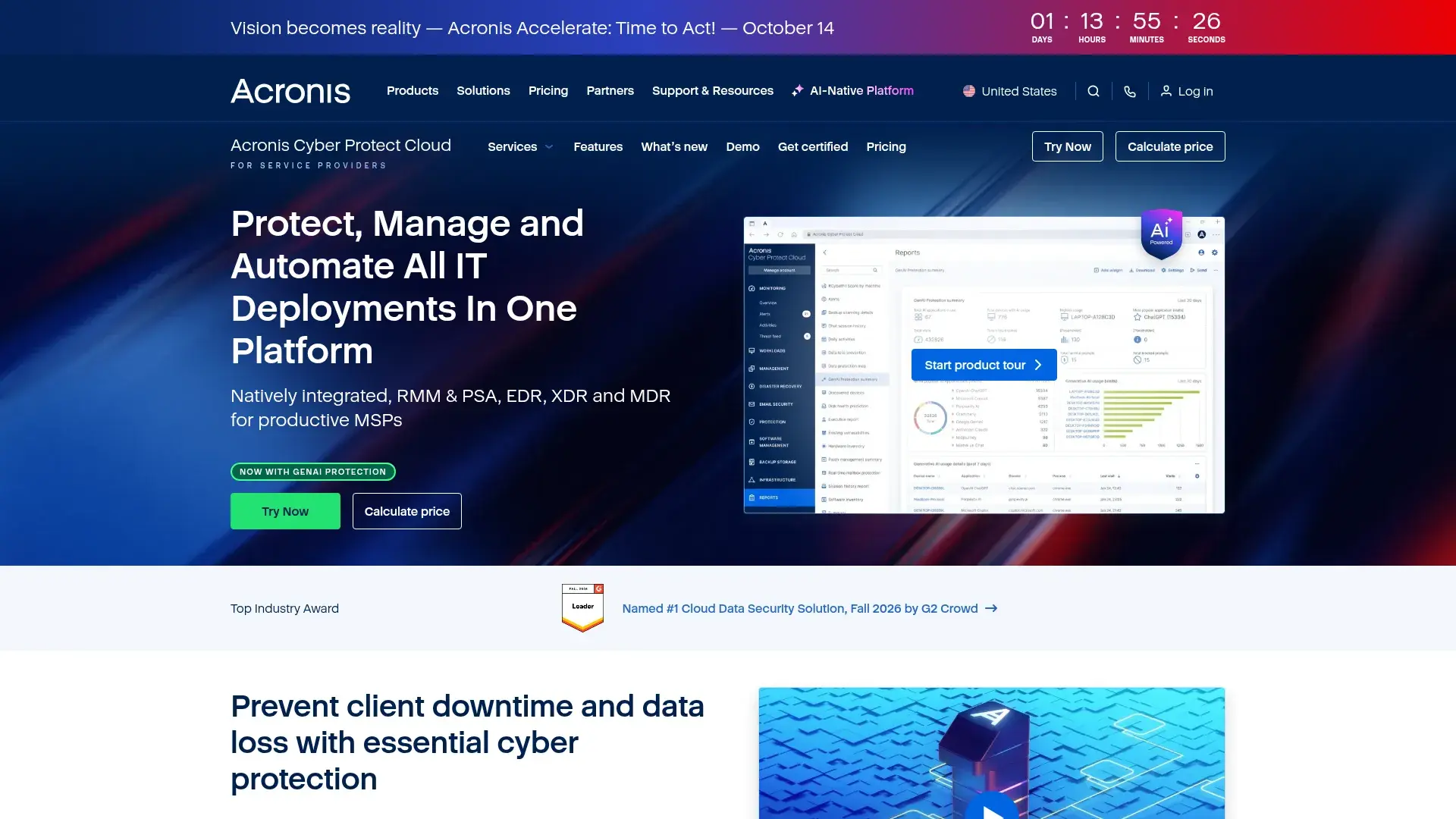Open product sub-nav Pricing link
Screen dimensions: 1456x819
(x=886, y=146)
